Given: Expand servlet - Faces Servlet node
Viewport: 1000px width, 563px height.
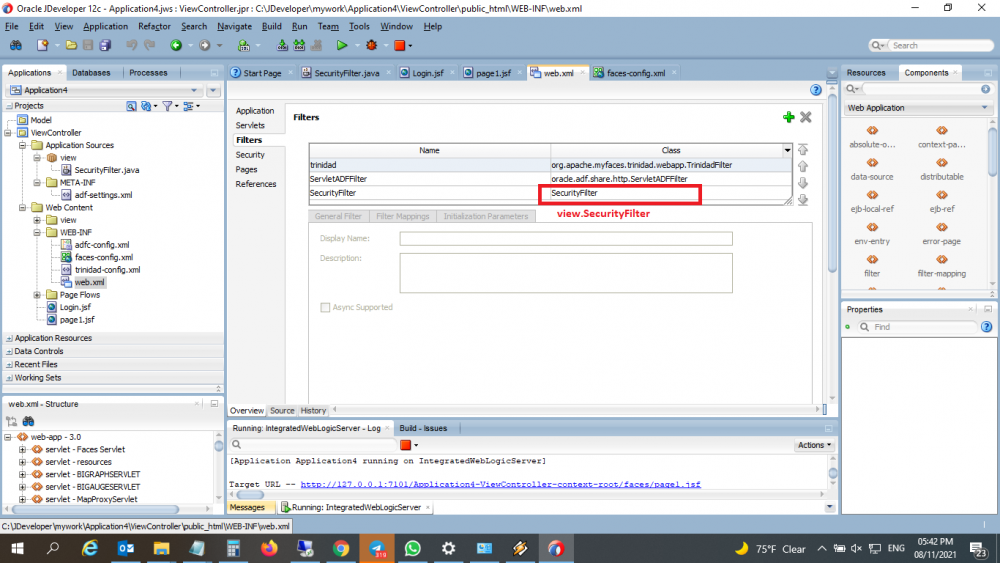Looking at the screenshot, I should pyautogui.click(x=22, y=450).
